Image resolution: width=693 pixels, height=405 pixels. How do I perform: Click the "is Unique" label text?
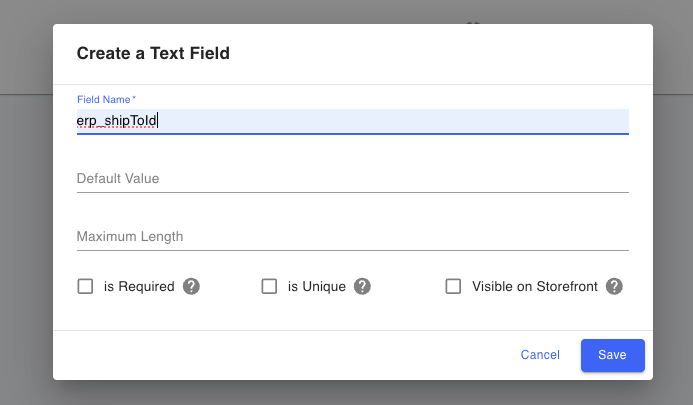coord(316,286)
